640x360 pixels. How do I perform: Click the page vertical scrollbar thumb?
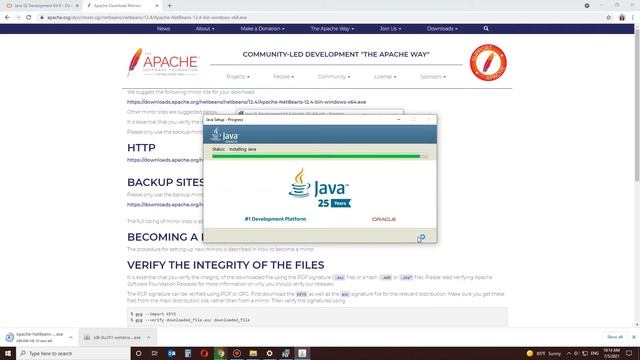637,104
